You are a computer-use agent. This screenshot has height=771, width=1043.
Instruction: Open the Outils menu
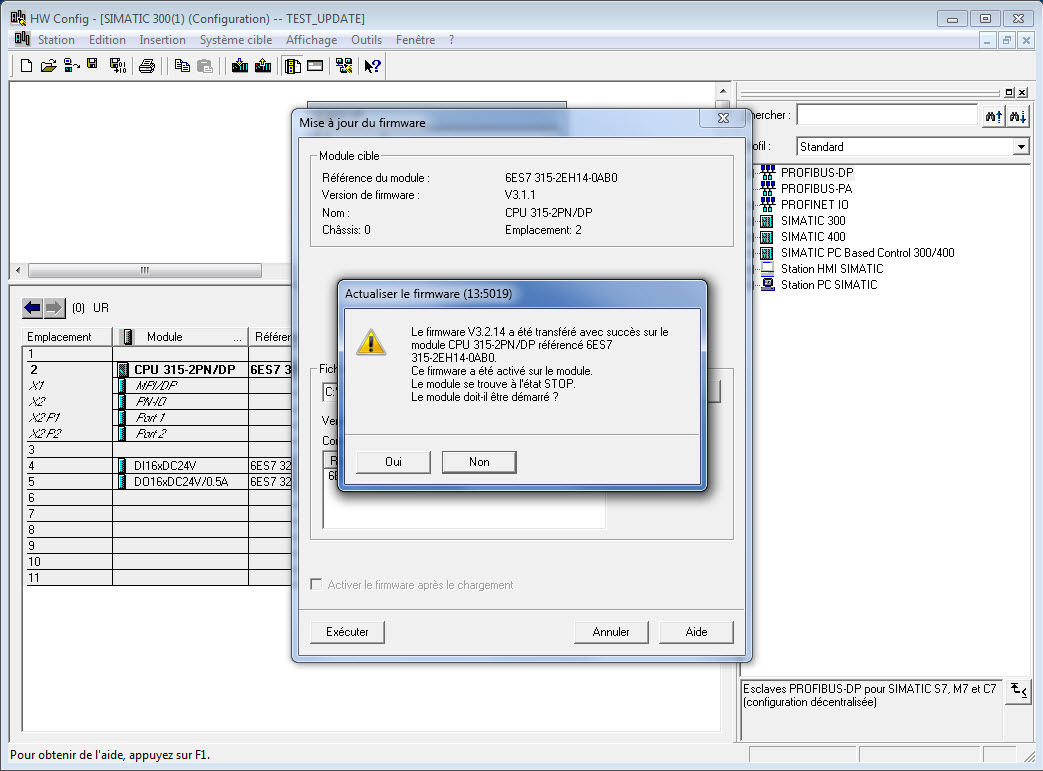click(366, 40)
